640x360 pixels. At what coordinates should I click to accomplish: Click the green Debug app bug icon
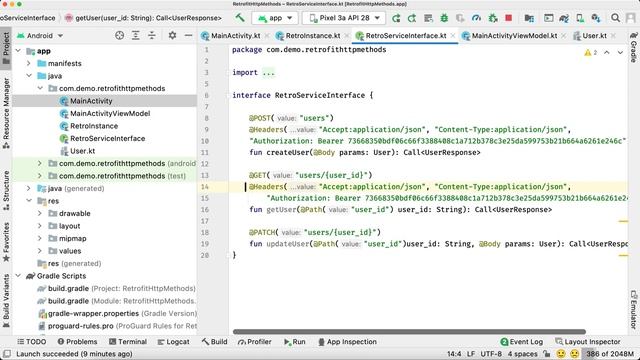[444, 18]
